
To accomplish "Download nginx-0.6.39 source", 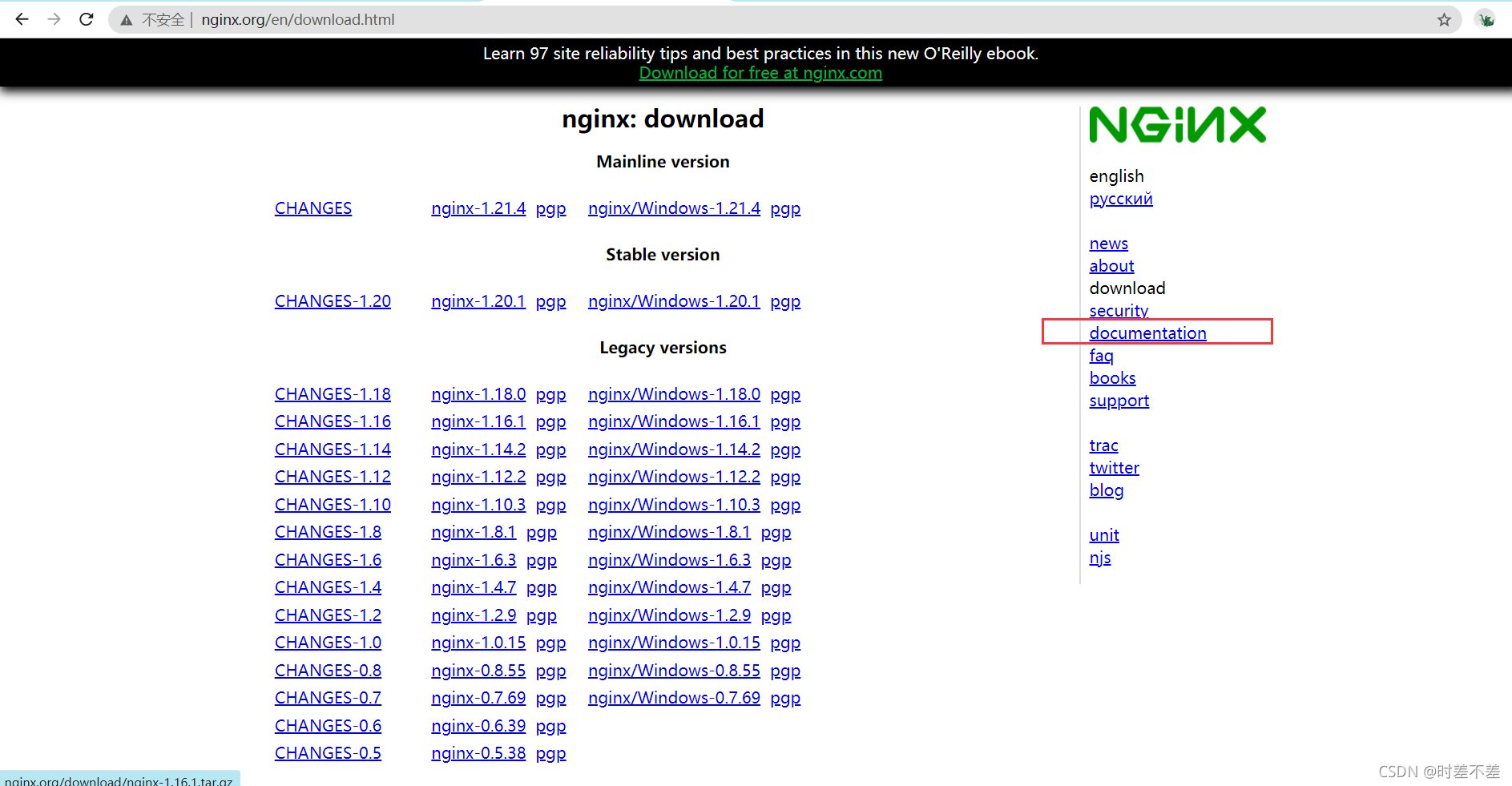I will click(478, 726).
